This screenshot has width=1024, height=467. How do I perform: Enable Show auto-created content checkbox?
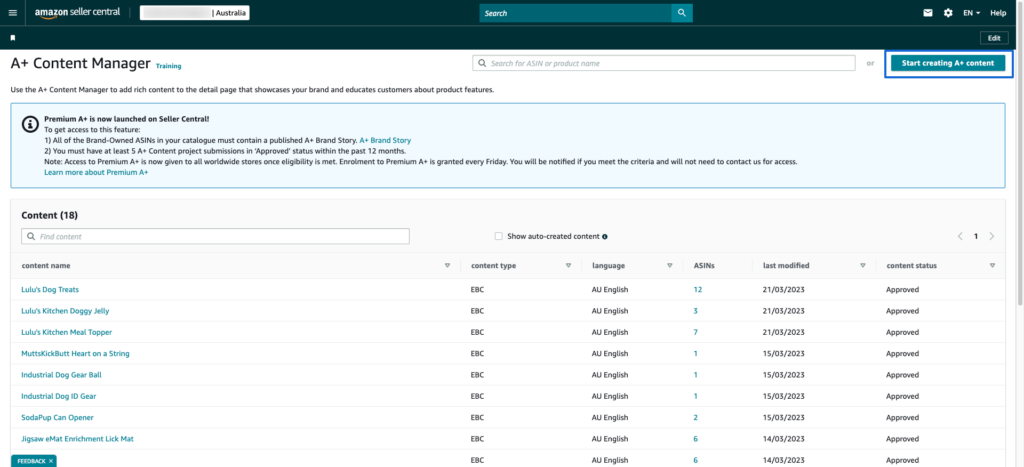(x=498, y=236)
